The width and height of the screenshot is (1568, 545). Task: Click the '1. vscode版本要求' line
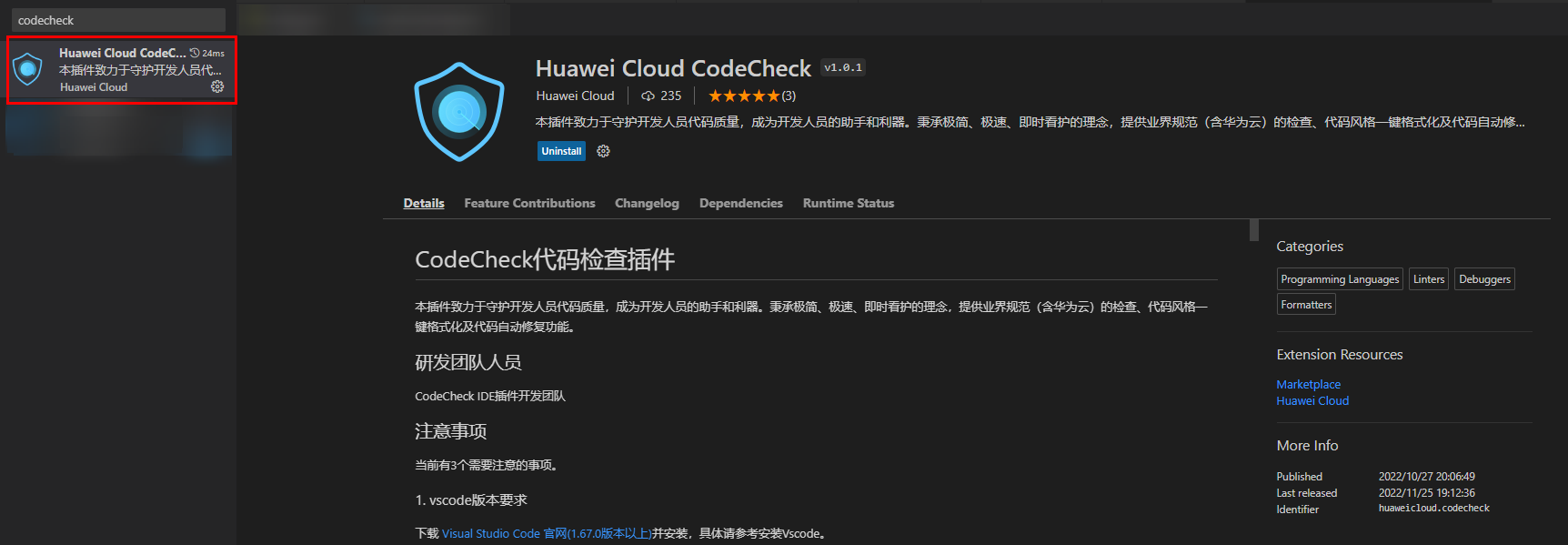pos(471,500)
